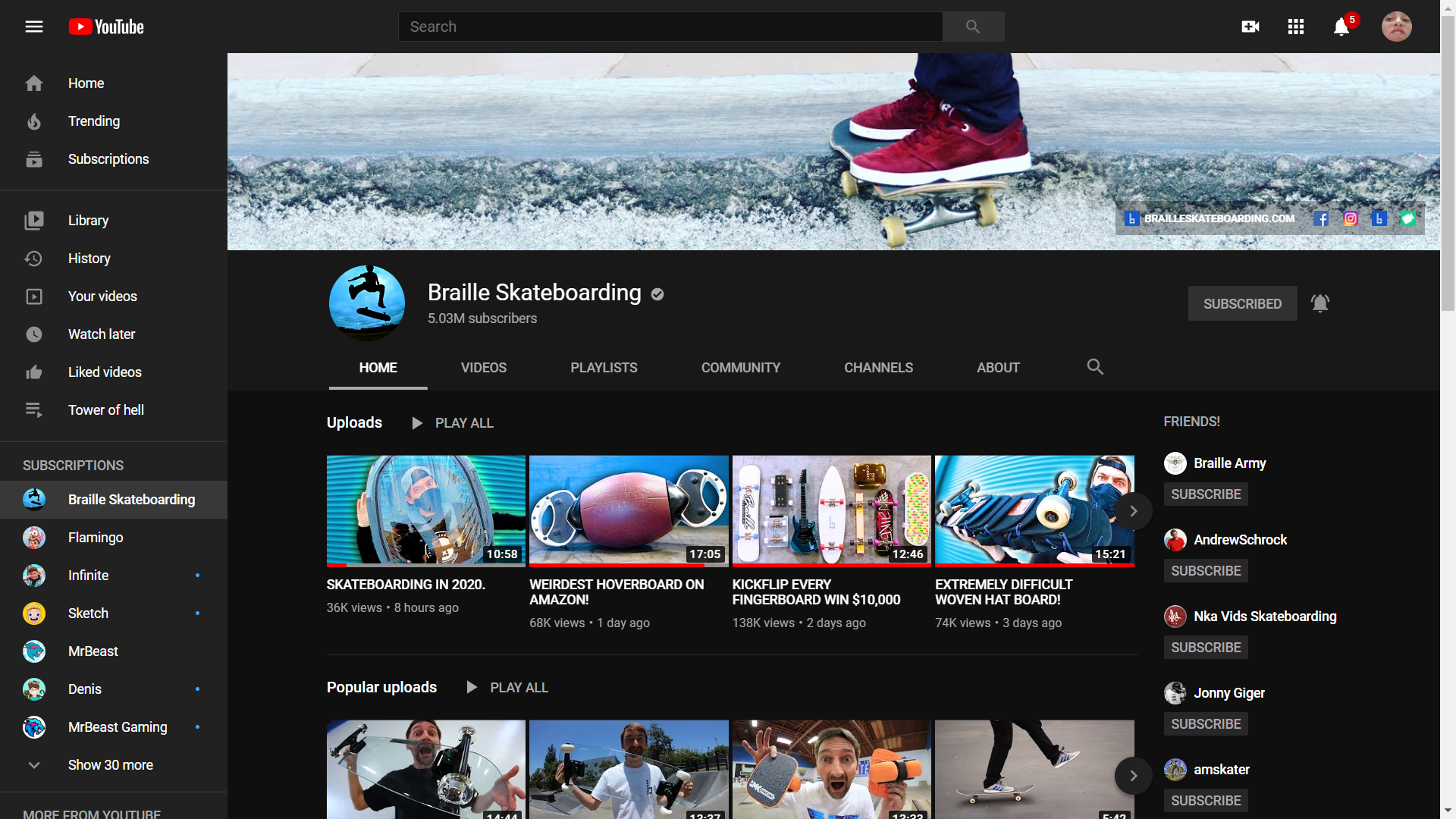1456x819 pixels.
Task: Subscribe to amskater channel
Action: 1206,801
